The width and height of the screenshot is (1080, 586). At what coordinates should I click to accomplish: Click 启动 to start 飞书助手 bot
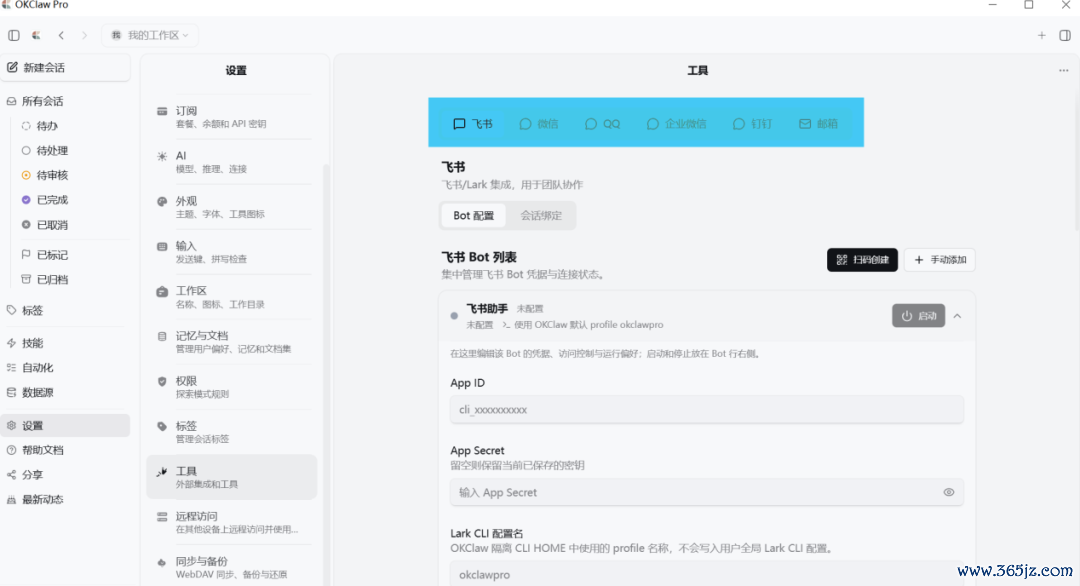(x=918, y=316)
